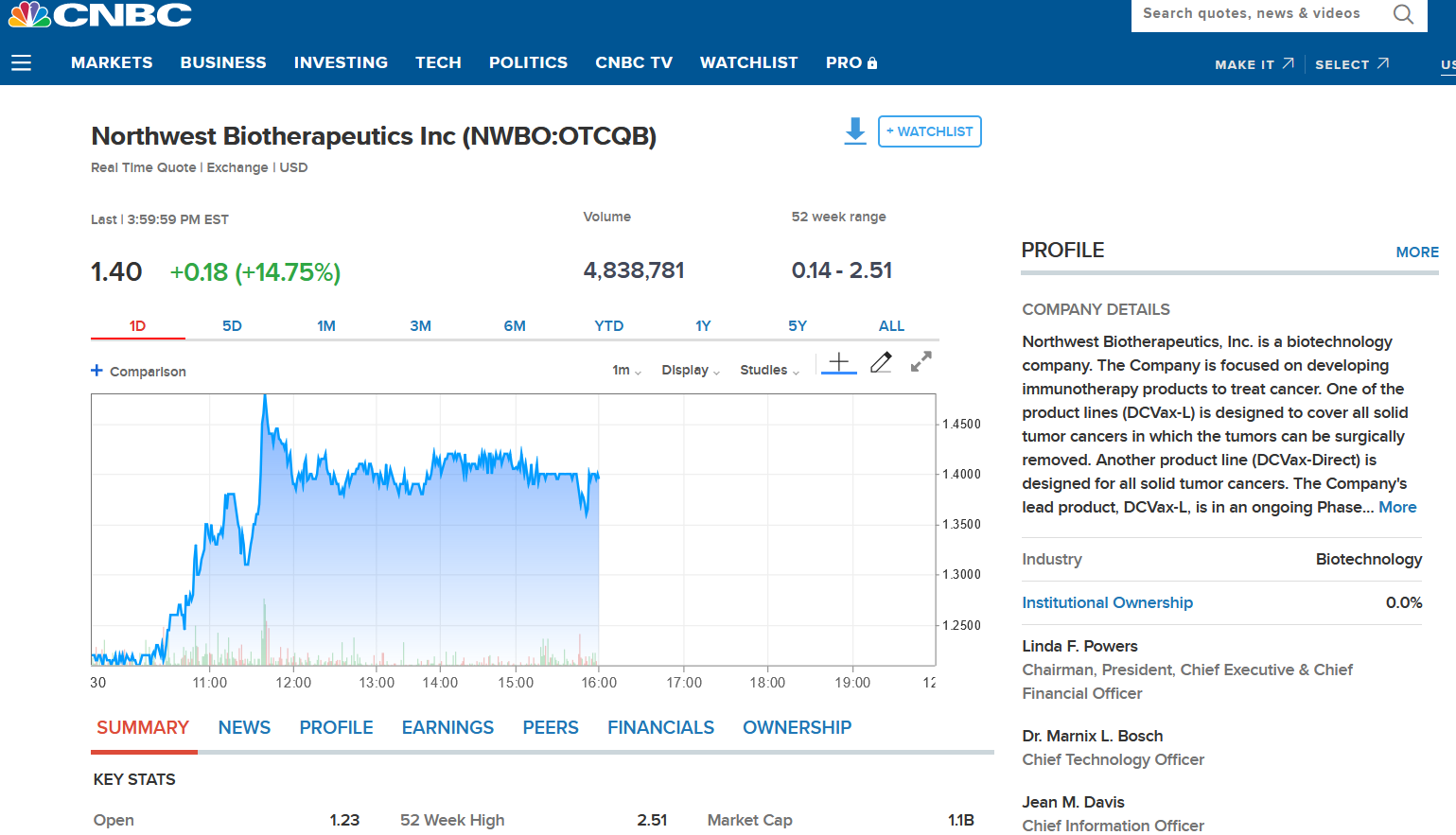Image resolution: width=1456 pixels, height=835 pixels.
Task: Open the Display dropdown menu
Action: pyautogui.click(x=690, y=370)
